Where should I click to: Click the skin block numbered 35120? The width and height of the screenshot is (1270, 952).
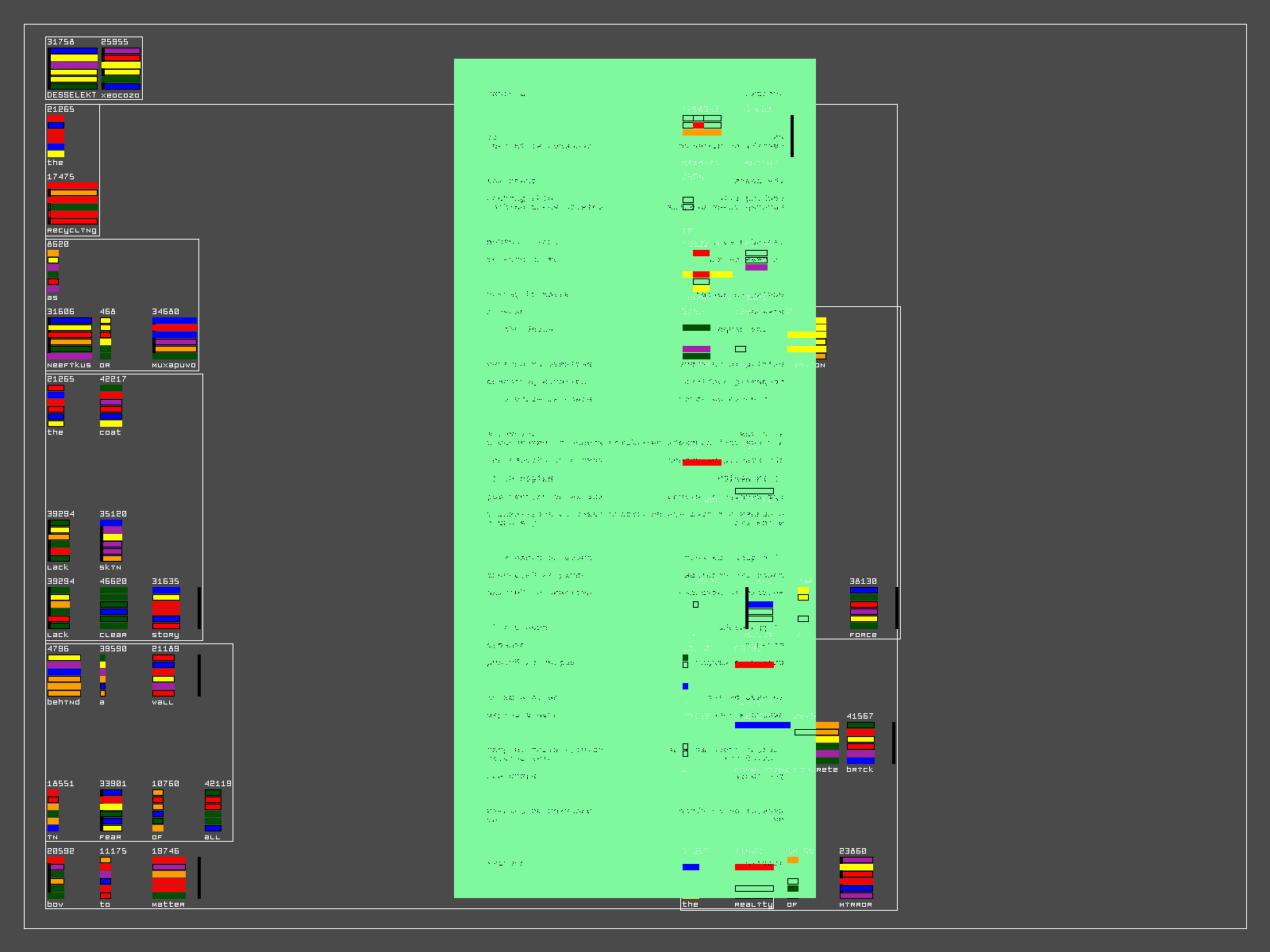[111, 541]
